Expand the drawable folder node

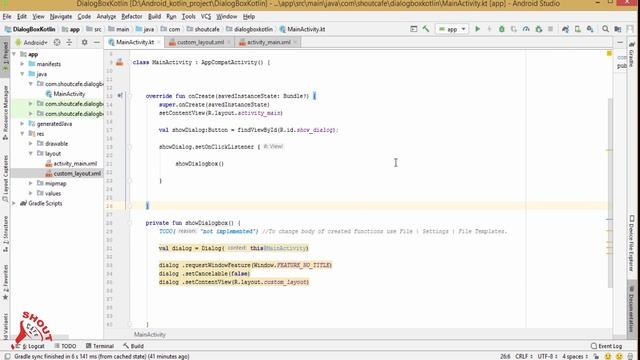click(x=31, y=143)
